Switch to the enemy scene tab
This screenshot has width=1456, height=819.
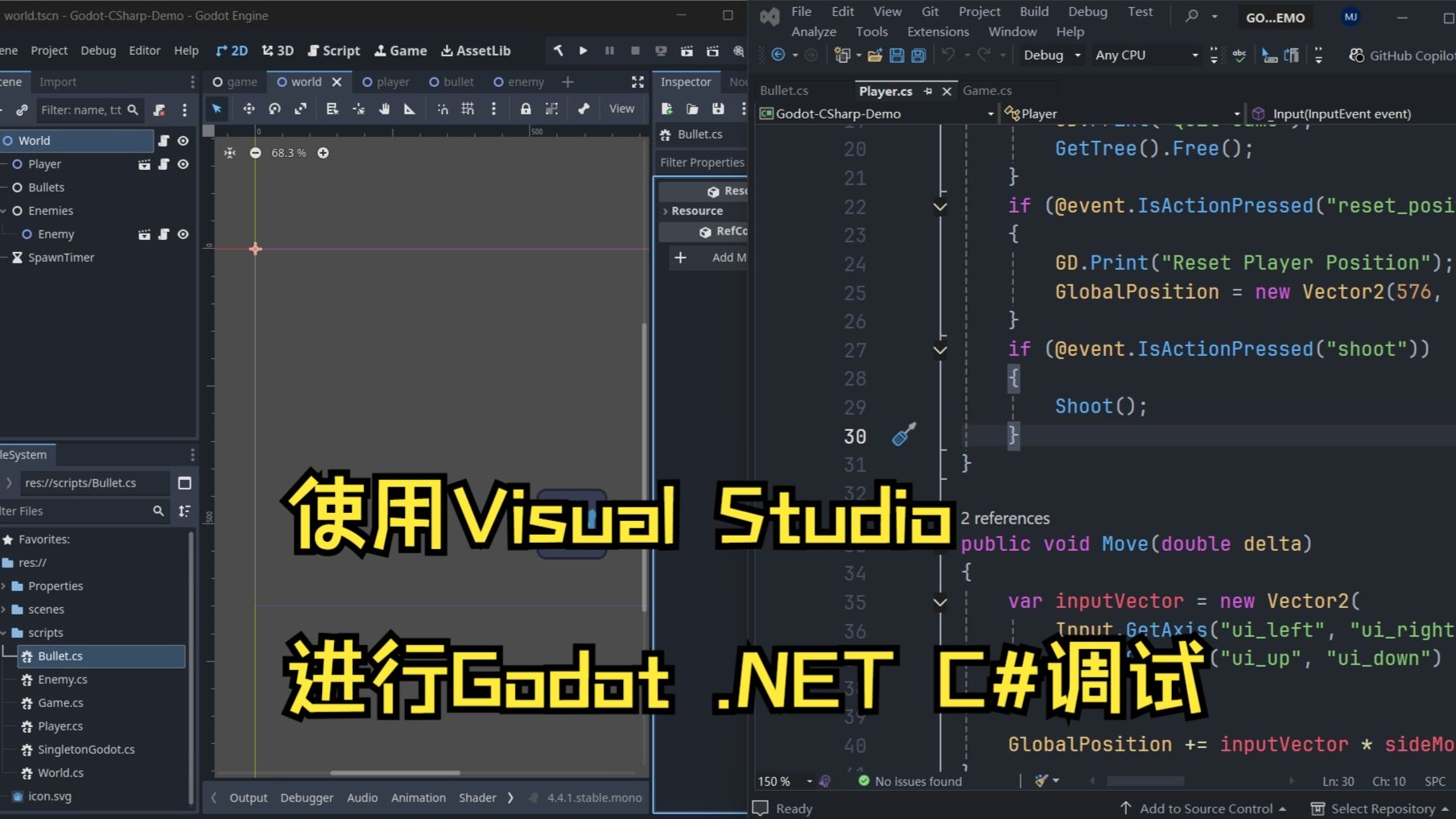[518, 82]
